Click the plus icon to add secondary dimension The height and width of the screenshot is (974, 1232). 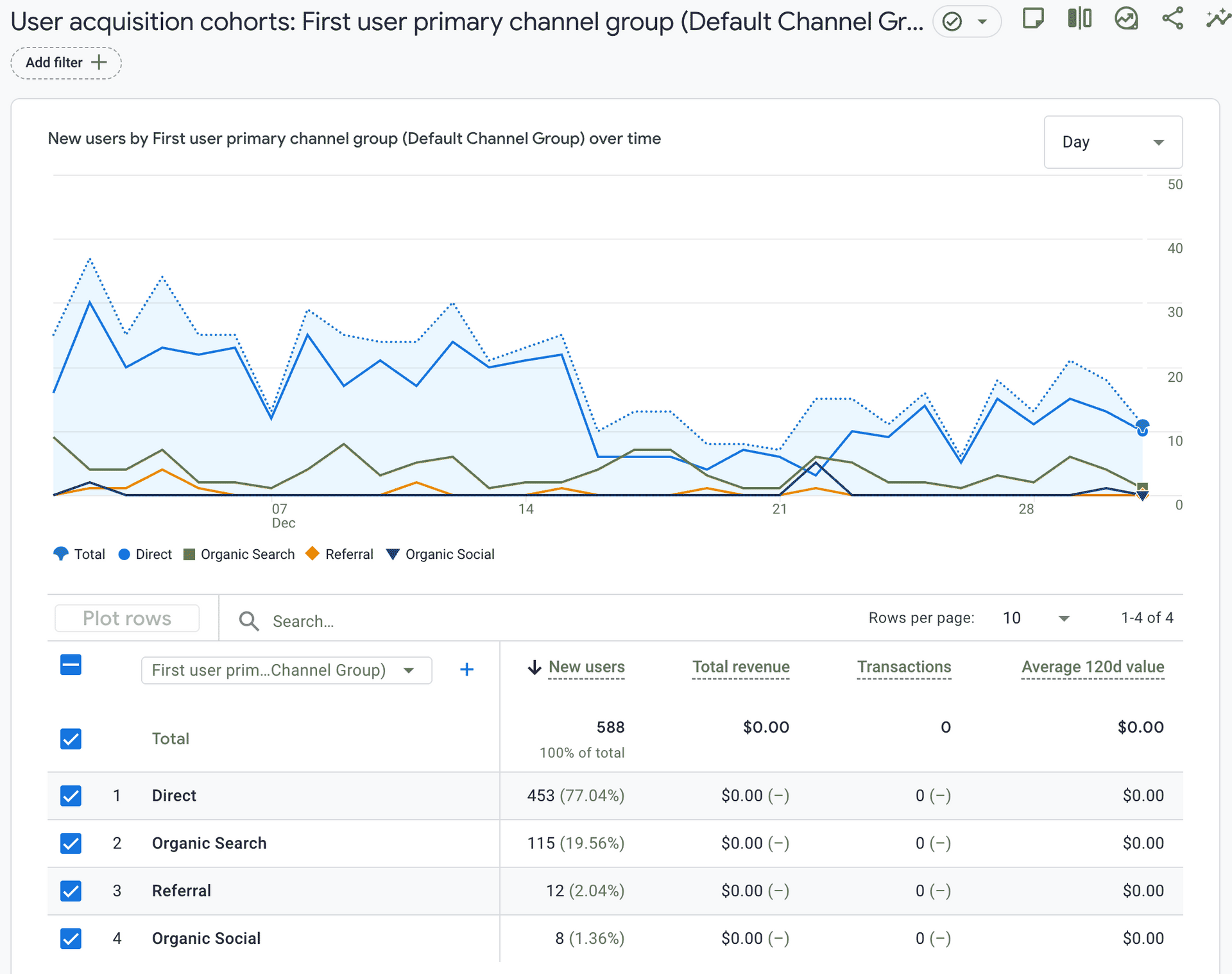point(466,670)
